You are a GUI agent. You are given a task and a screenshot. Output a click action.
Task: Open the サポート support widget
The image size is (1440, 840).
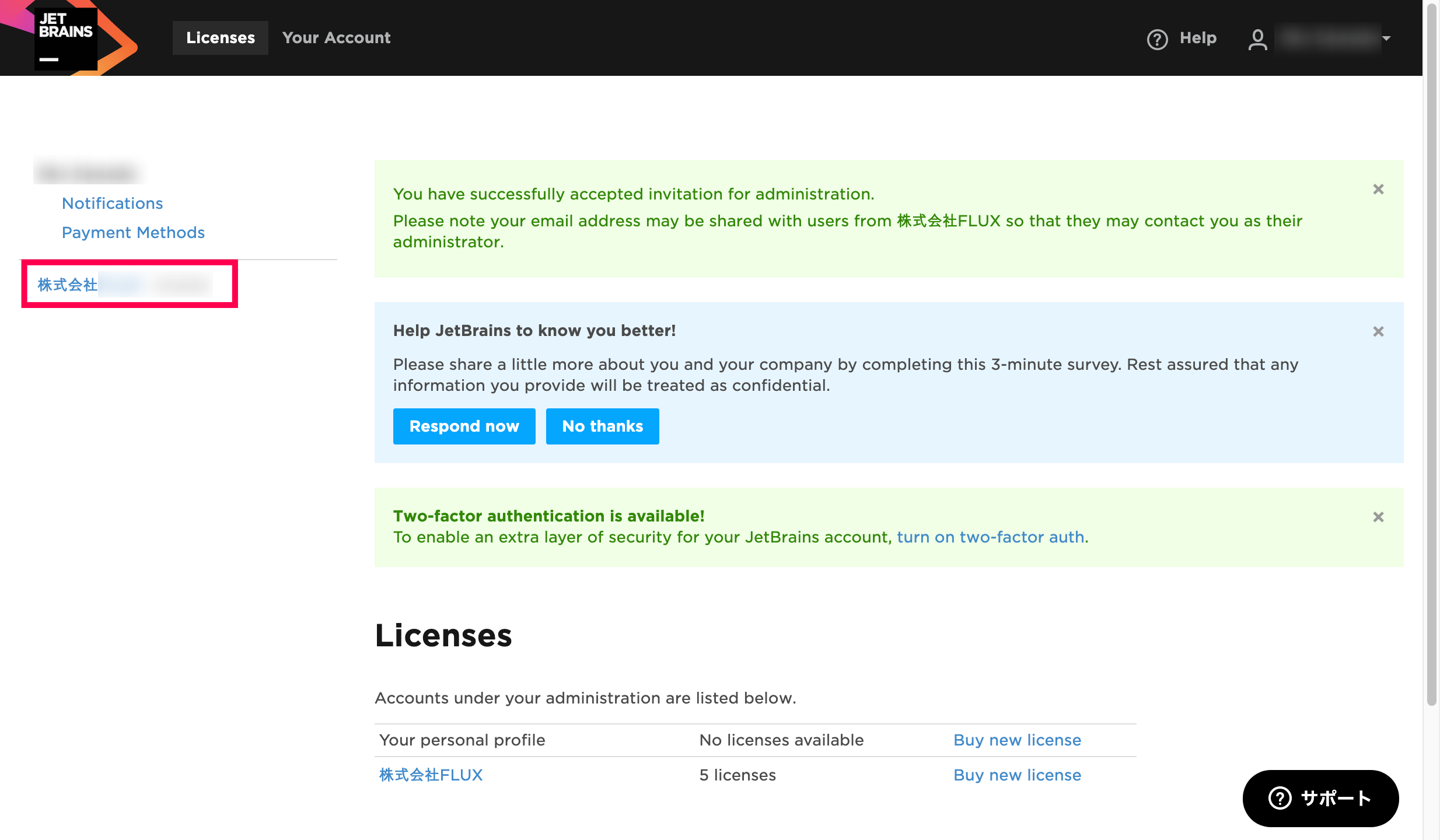[1320, 798]
